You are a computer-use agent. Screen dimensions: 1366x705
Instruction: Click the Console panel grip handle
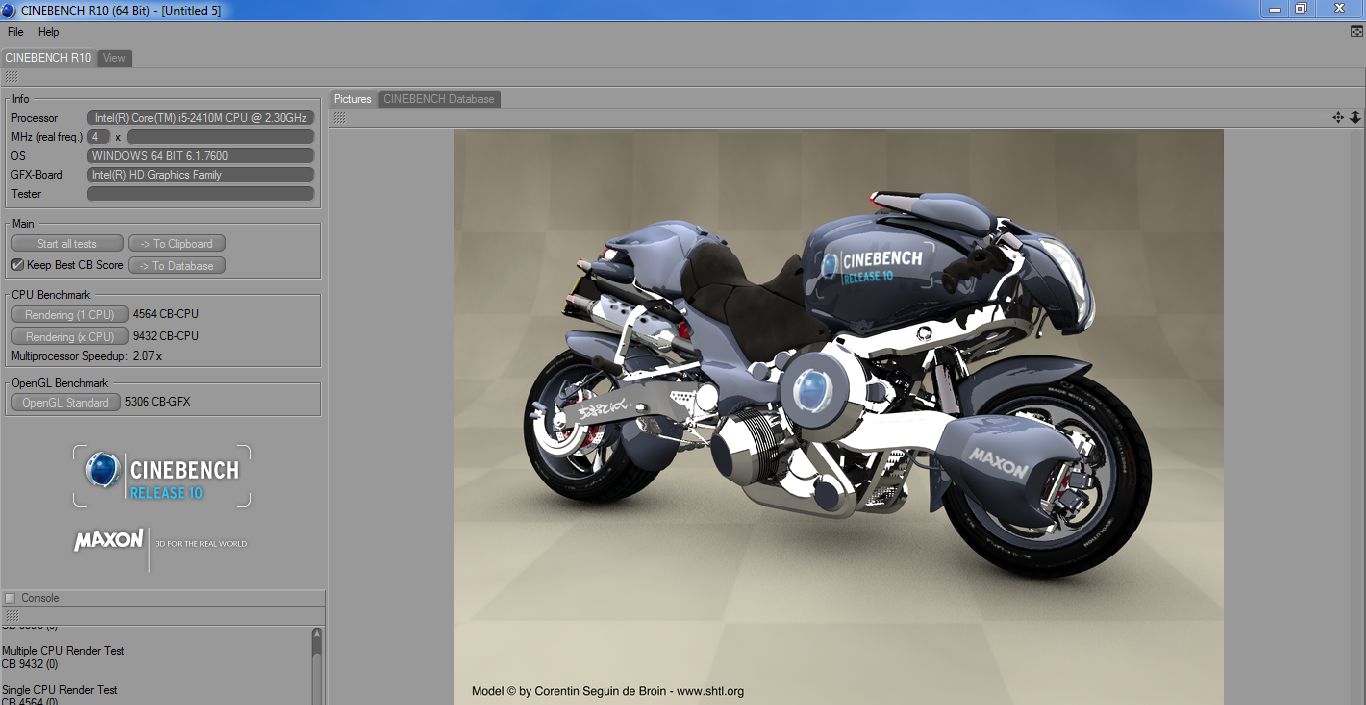12,616
